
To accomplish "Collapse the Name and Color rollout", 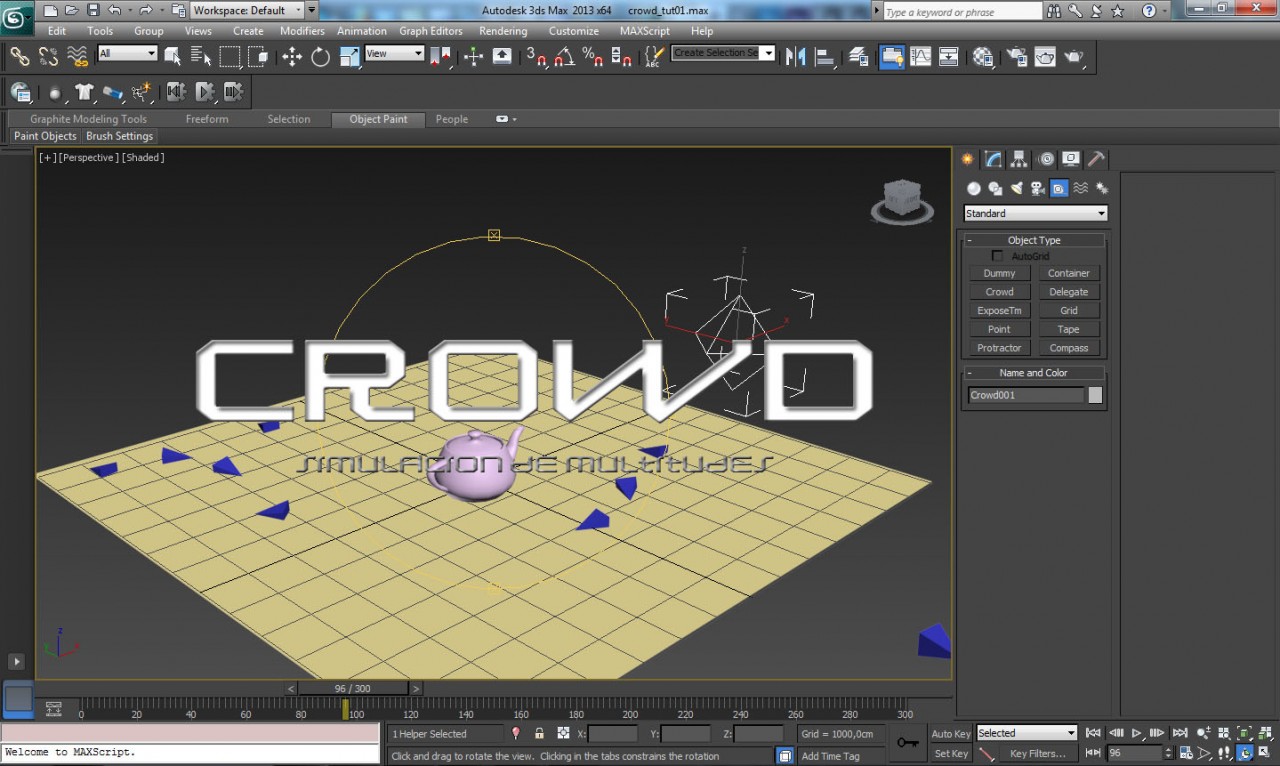I will (1034, 373).
